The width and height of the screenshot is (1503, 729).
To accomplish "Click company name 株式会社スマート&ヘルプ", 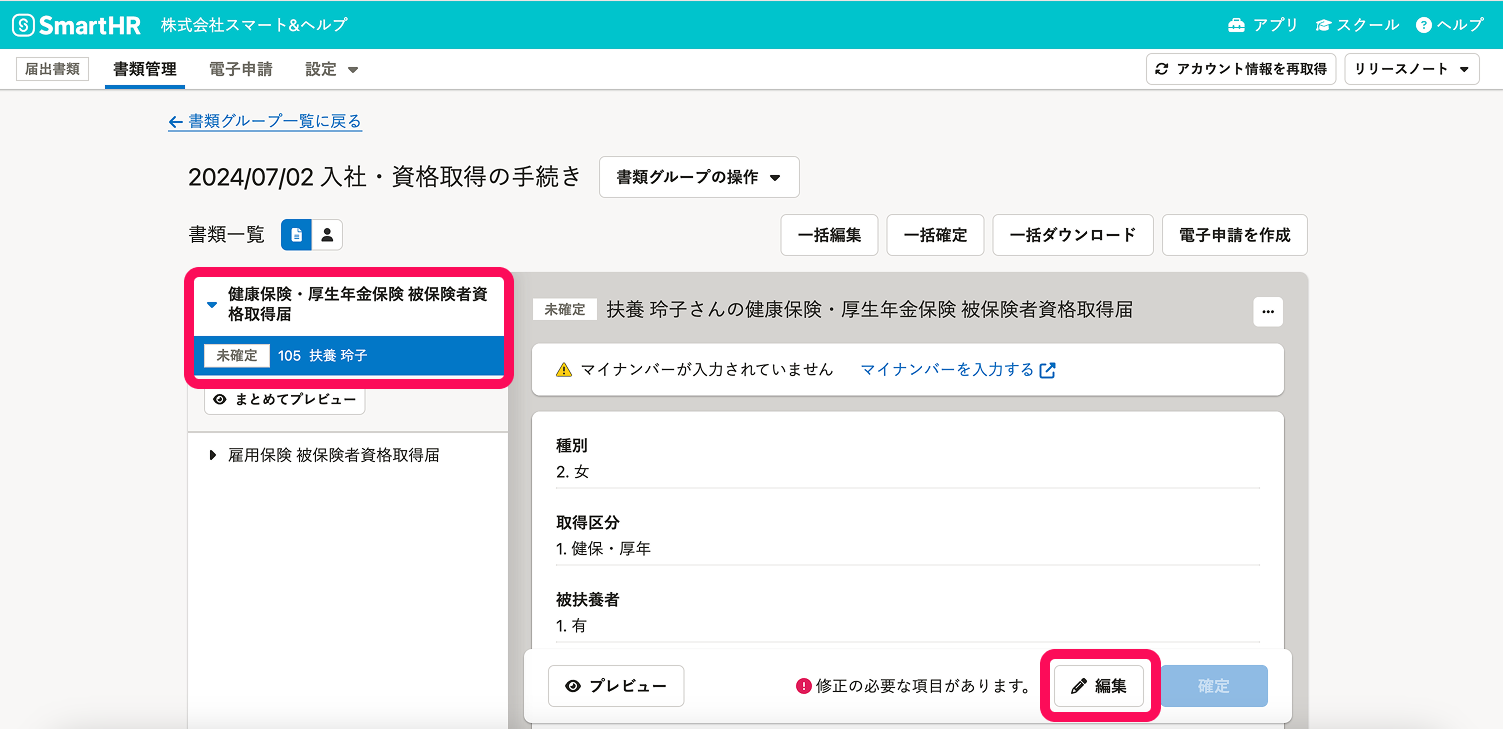I will coord(254,25).
